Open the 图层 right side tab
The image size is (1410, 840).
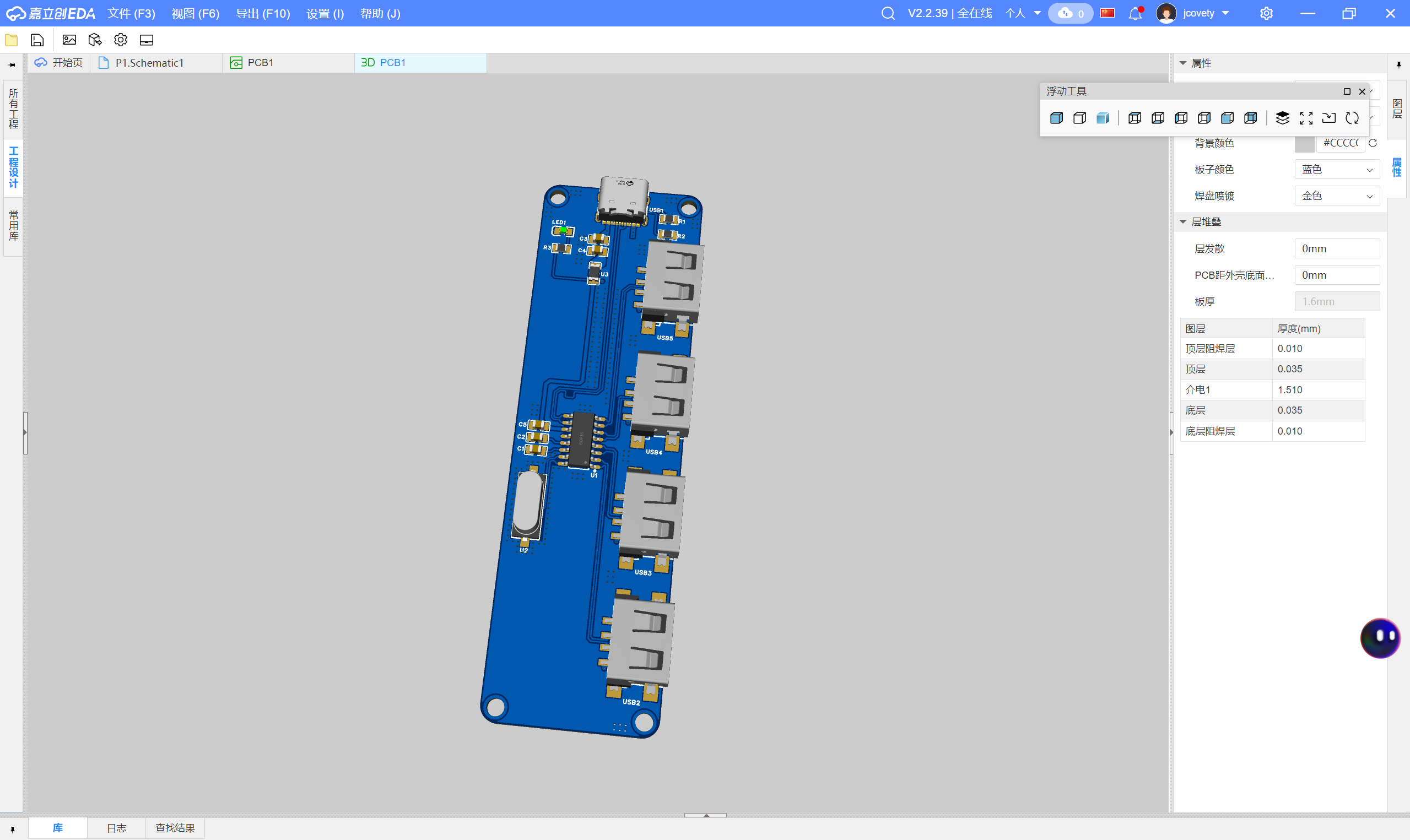(x=1397, y=109)
